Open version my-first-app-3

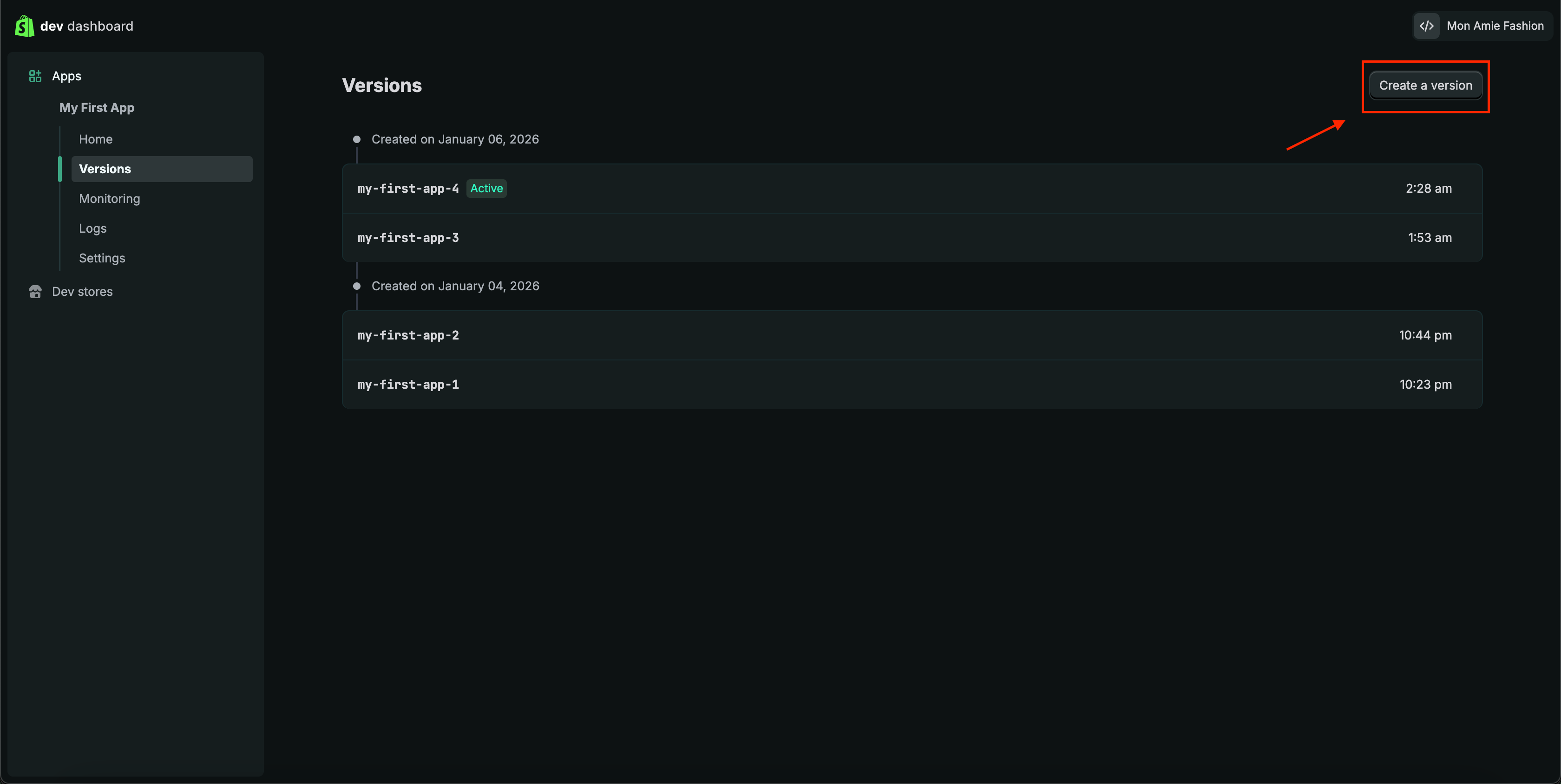click(408, 237)
